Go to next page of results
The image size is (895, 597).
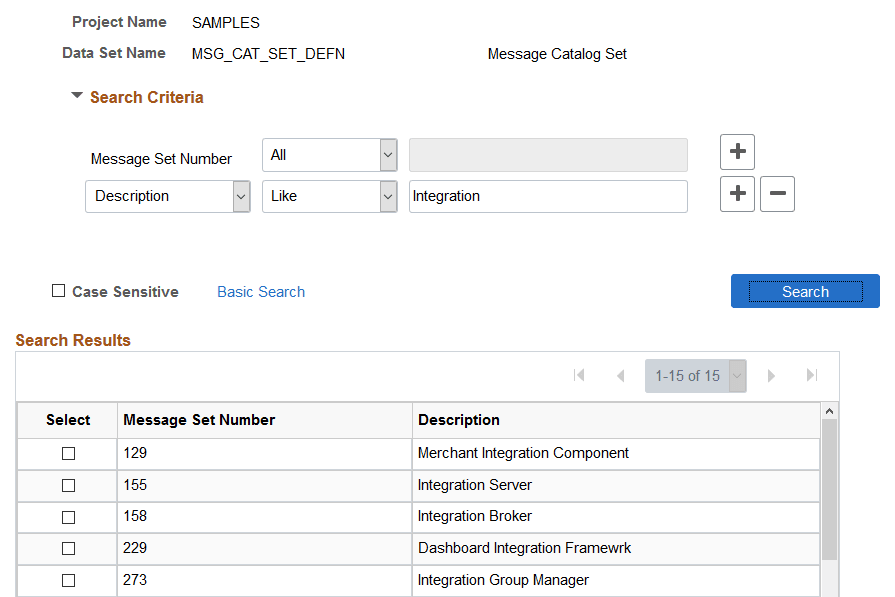(x=771, y=376)
